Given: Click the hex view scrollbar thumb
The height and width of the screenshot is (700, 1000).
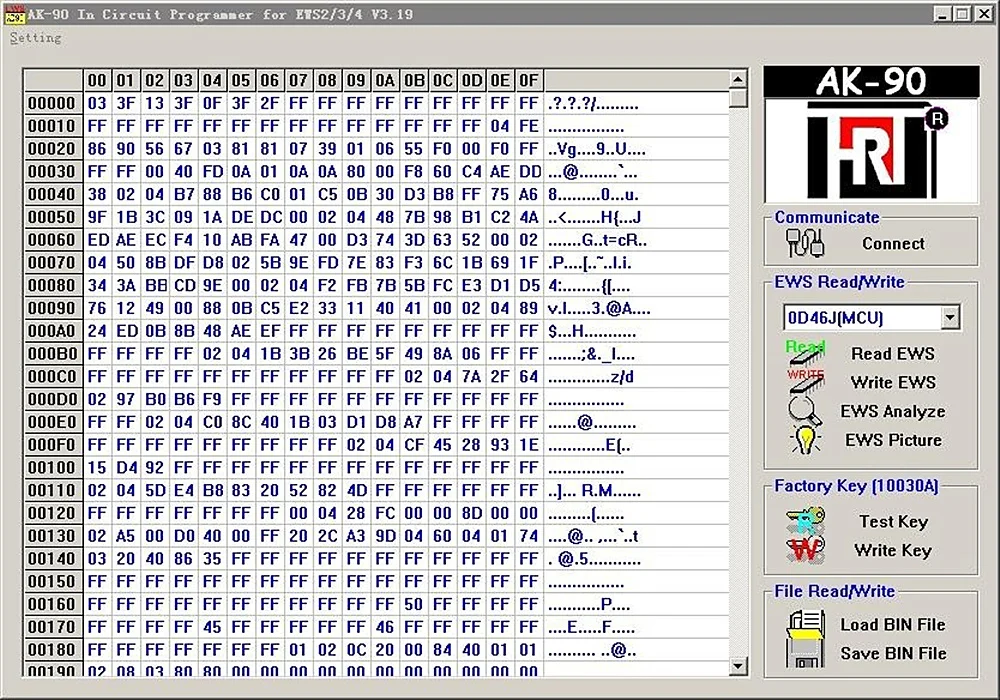Looking at the screenshot, I should [737, 98].
